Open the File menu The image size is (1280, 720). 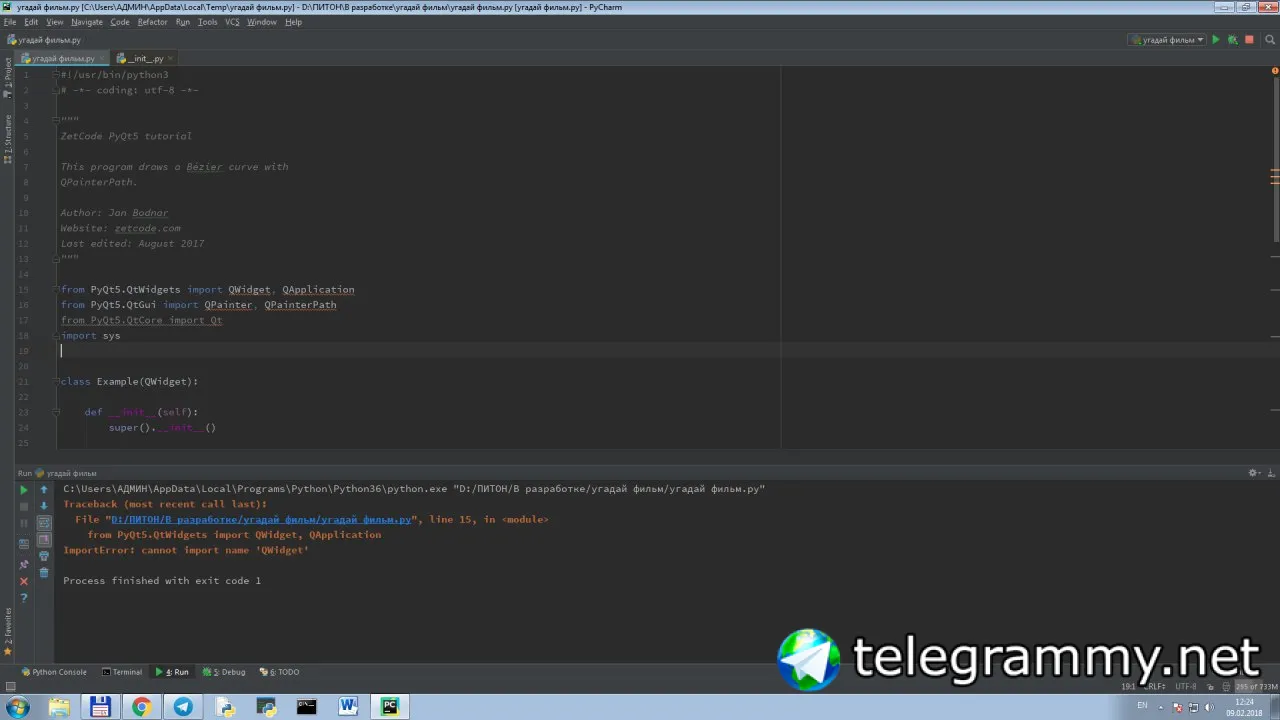10,22
